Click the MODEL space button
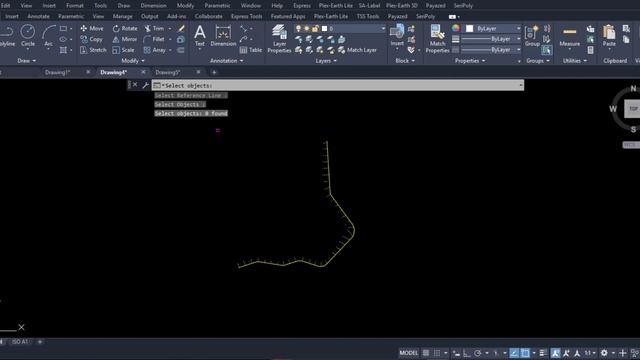 point(409,353)
